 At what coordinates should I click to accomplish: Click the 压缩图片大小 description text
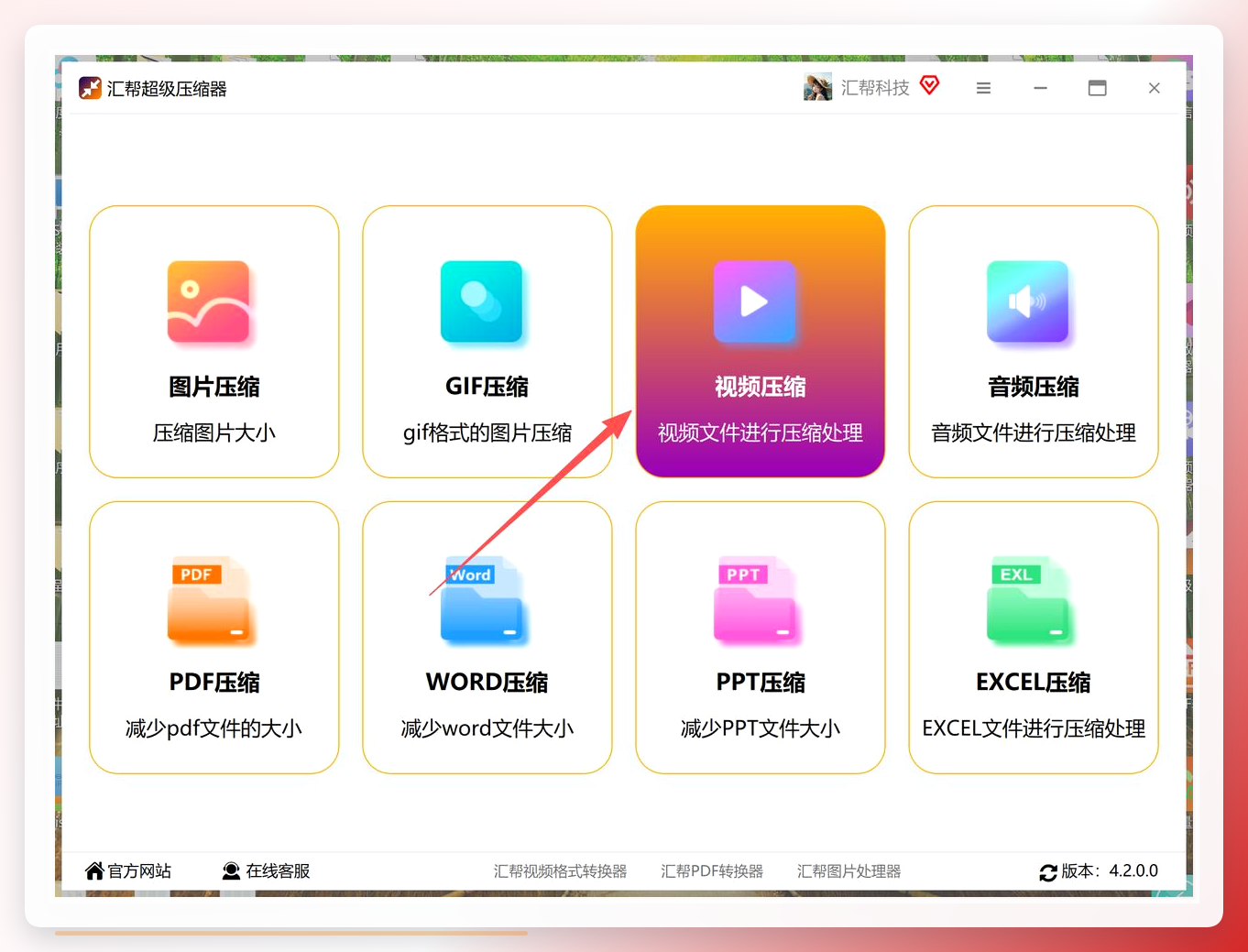pos(214,432)
